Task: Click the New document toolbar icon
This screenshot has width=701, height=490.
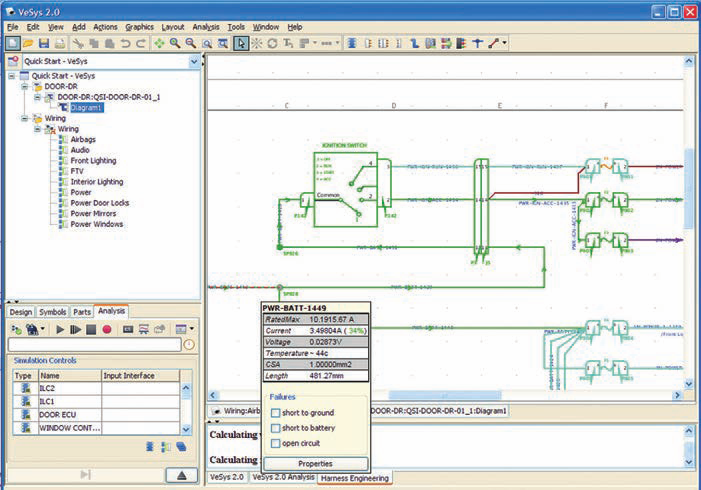Action: [13, 43]
